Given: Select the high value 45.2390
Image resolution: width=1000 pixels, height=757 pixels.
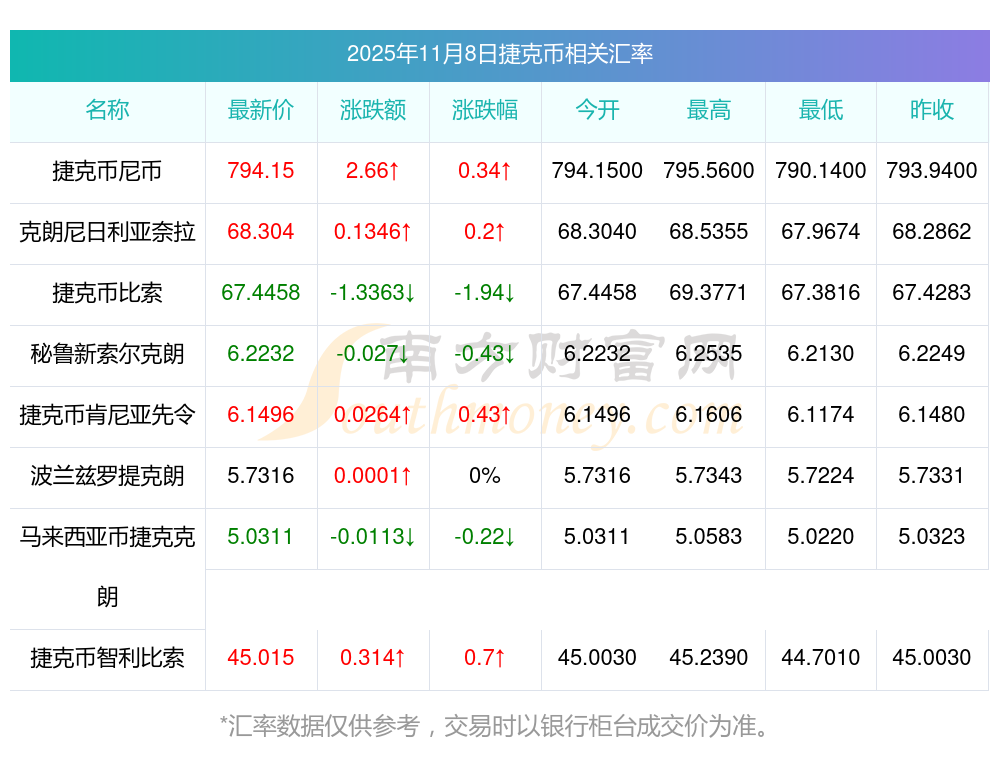Looking at the screenshot, I should pos(709,658).
